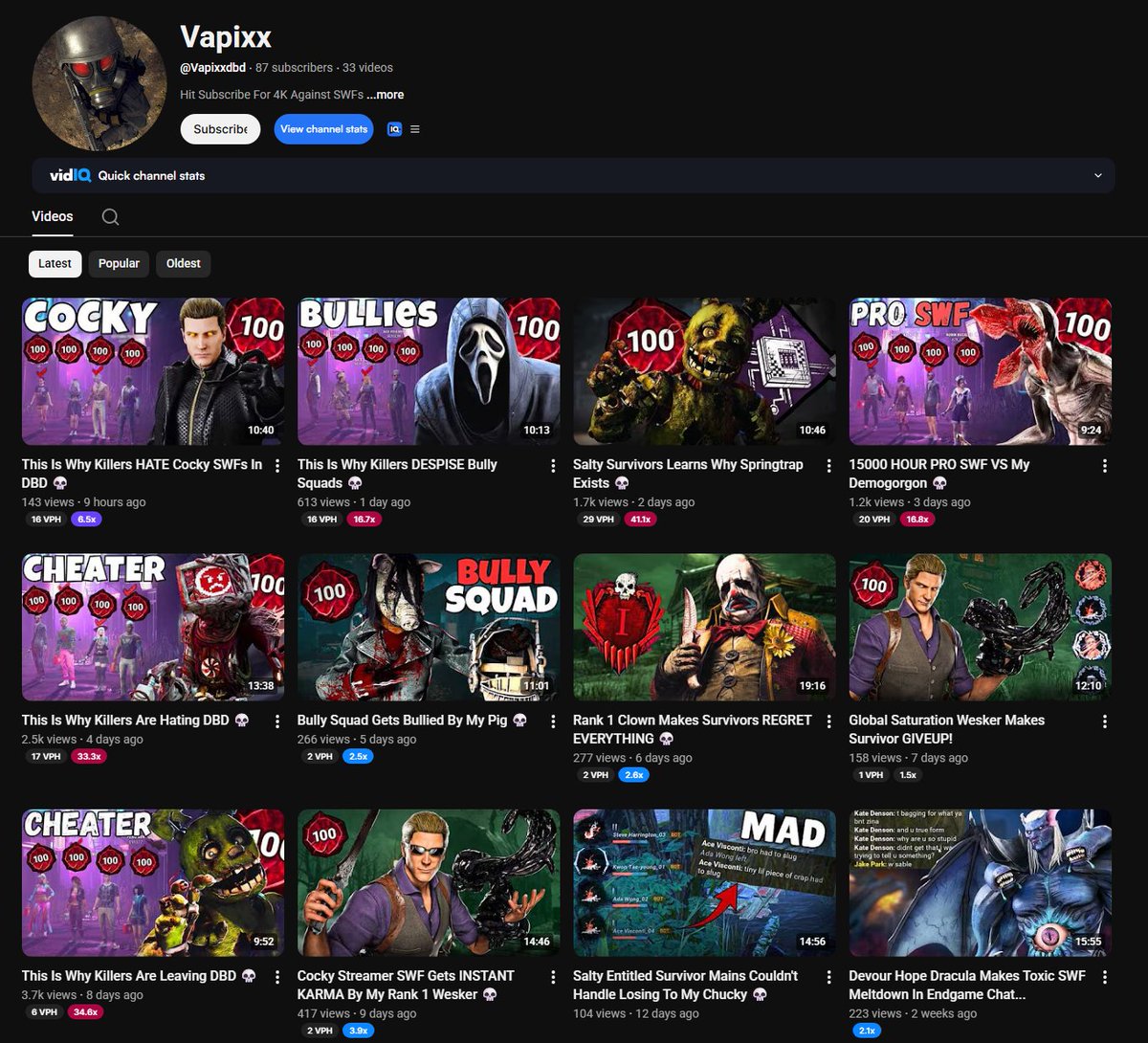Play the Wesker thumbnail video 12:10
Viewport: 1148px width, 1043px height.
(980, 627)
